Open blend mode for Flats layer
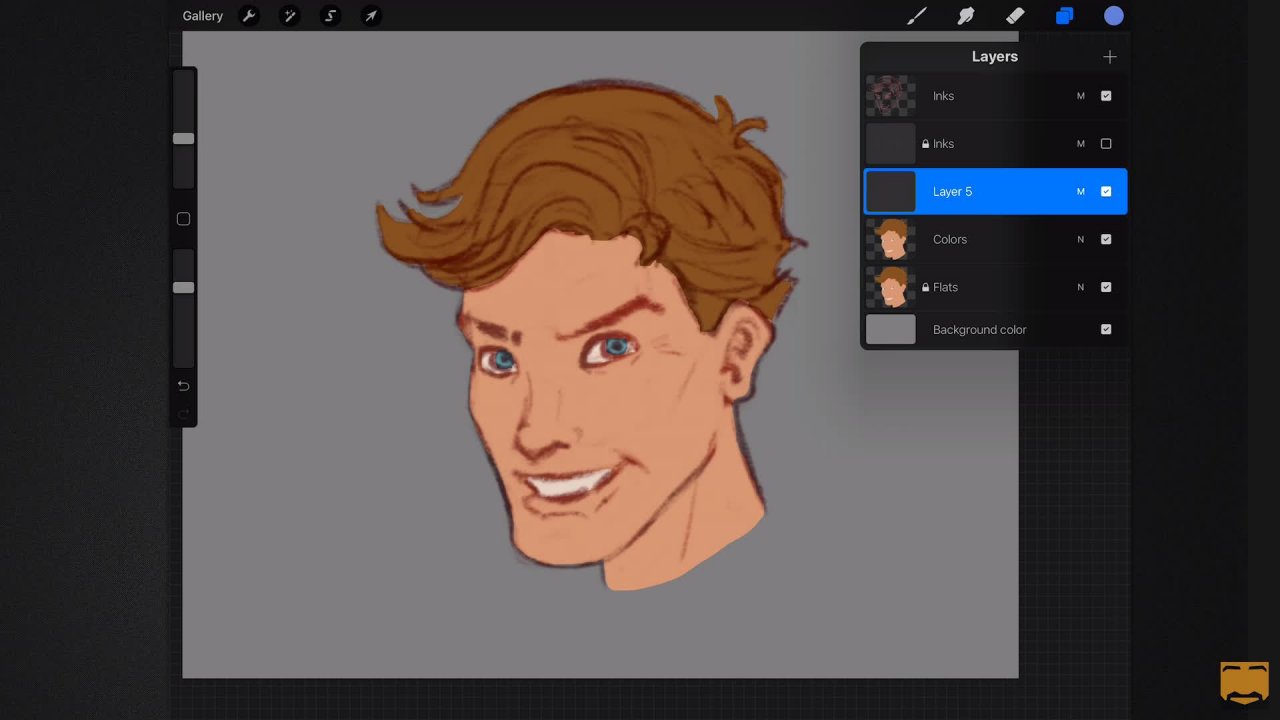 (x=1080, y=288)
